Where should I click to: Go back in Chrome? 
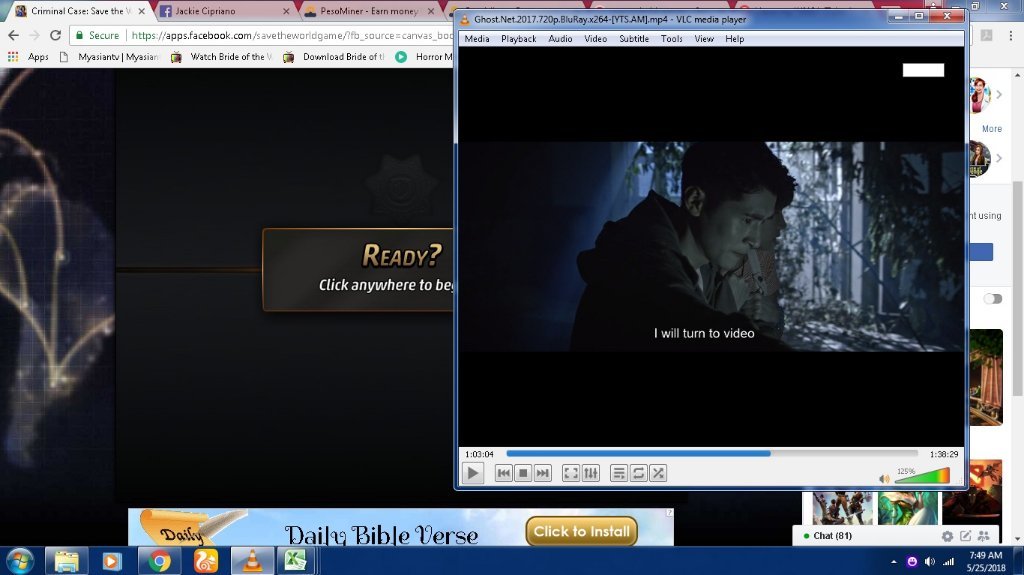pos(14,35)
